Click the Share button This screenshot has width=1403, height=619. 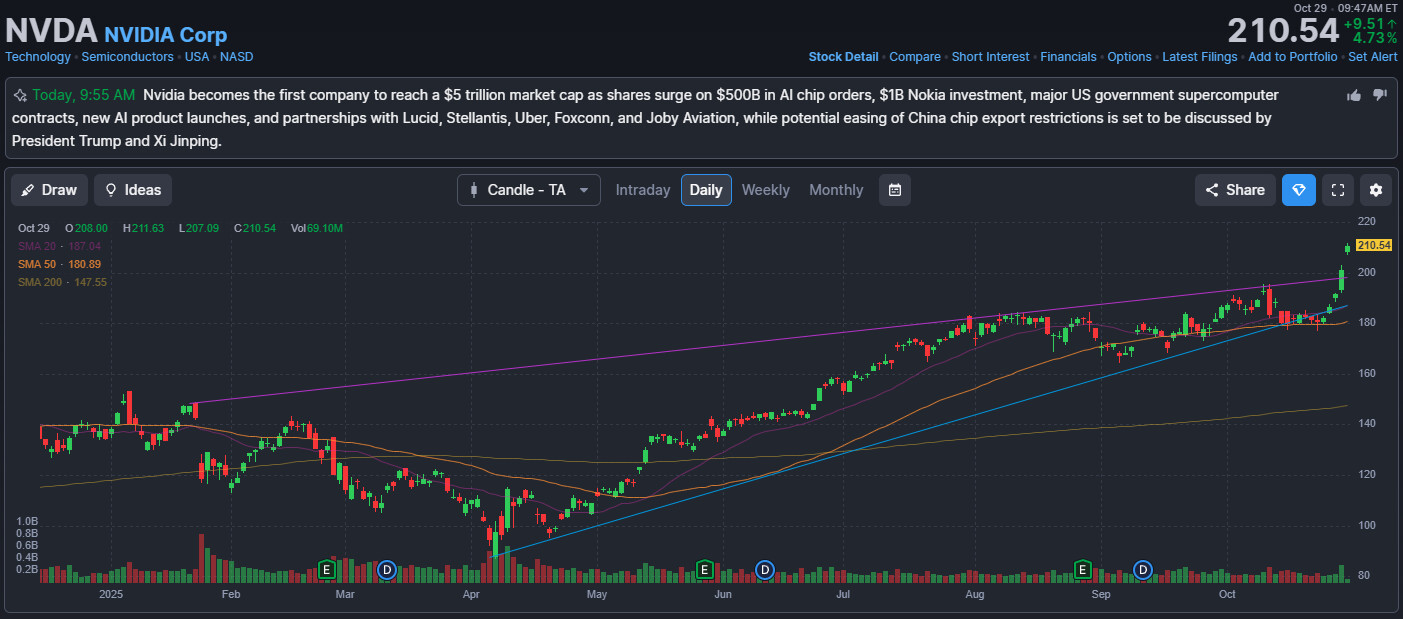coord(1234,190)
